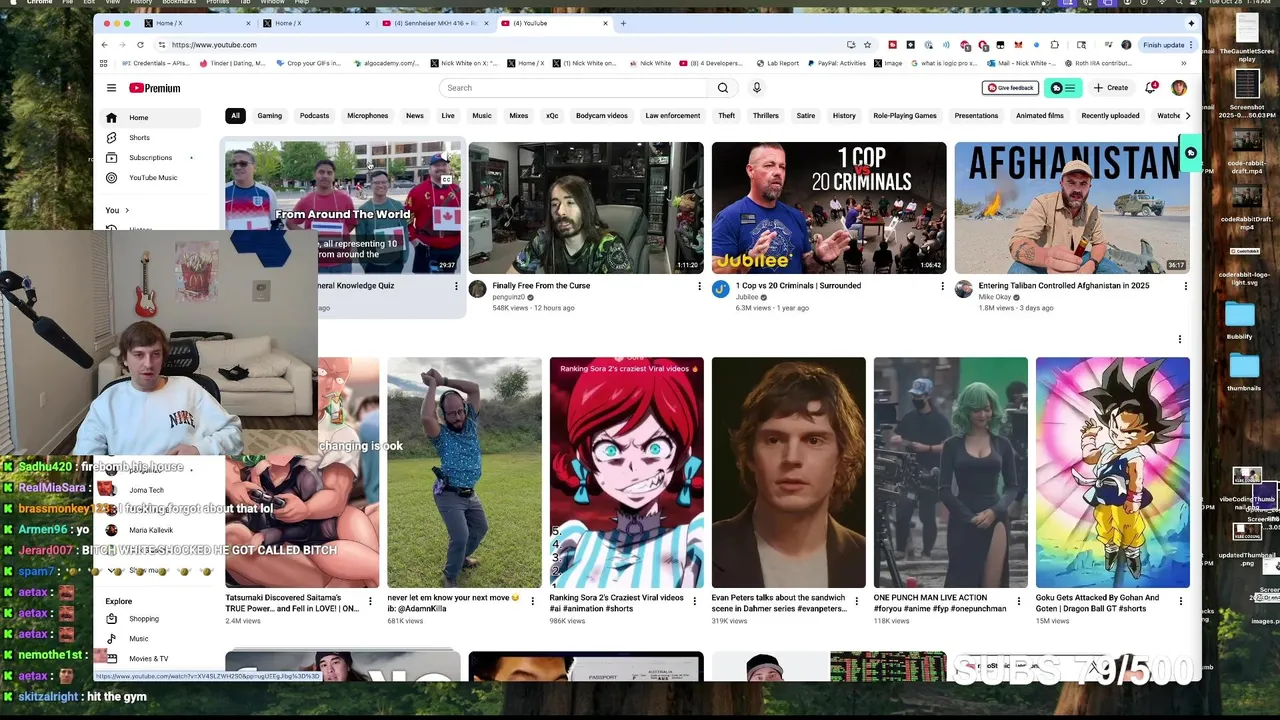Image resolution: width=1280 pixels, height=720 pixels.
Task: Open the YouTube hamburger guide menu
Action: [111, 88]
